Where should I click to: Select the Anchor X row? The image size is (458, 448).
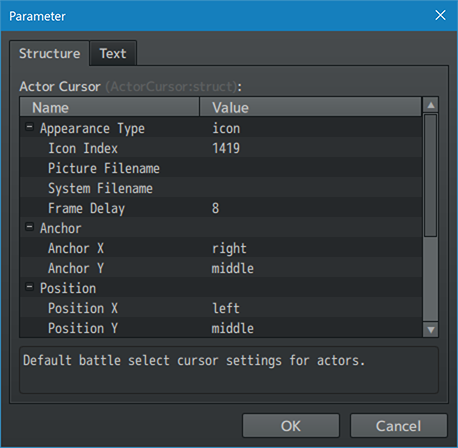[221, 248]
